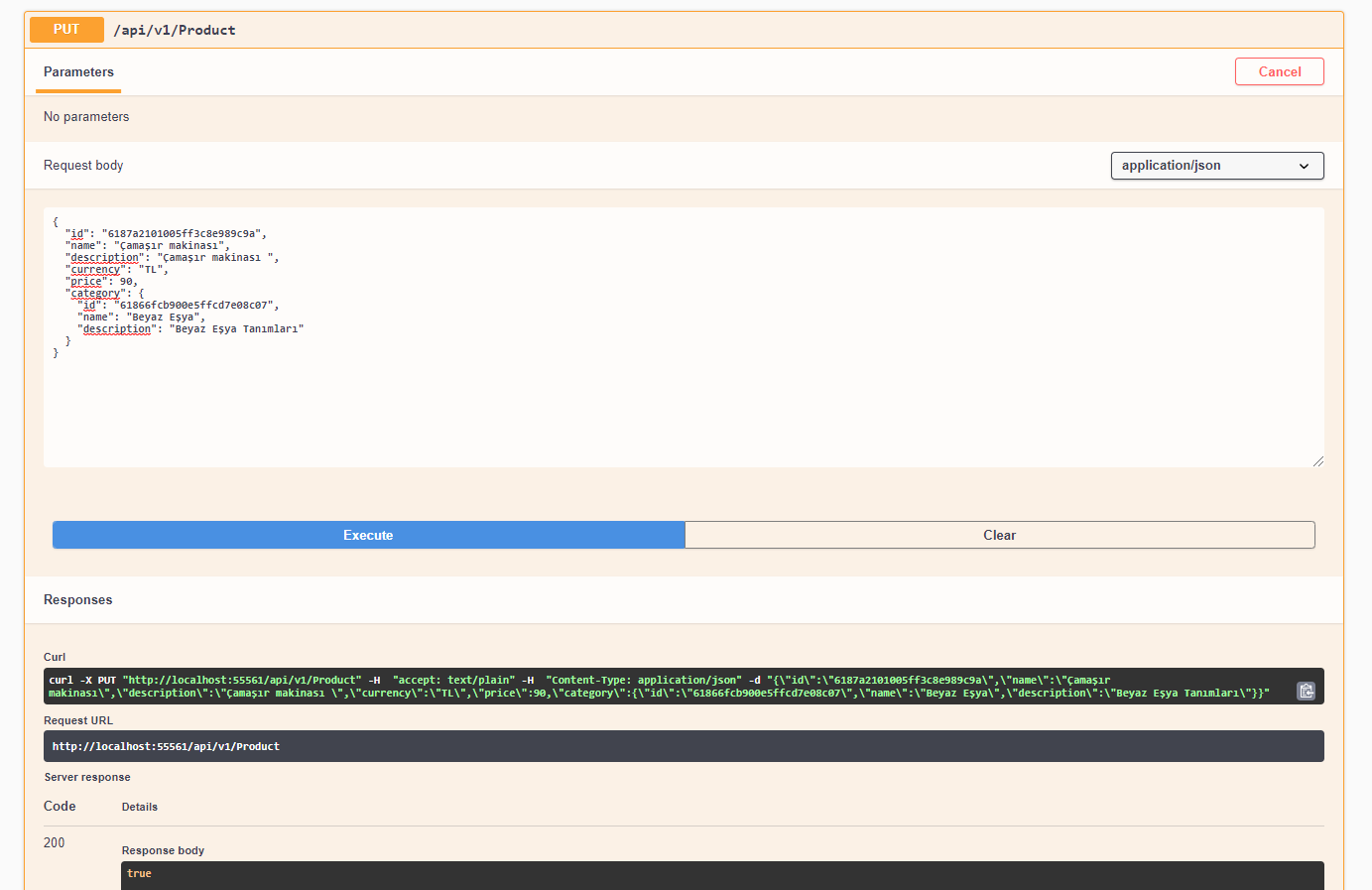Select the Parameters tab
Image resolution: width=1372 pixels, height=890 pixels.
[78, 72]
